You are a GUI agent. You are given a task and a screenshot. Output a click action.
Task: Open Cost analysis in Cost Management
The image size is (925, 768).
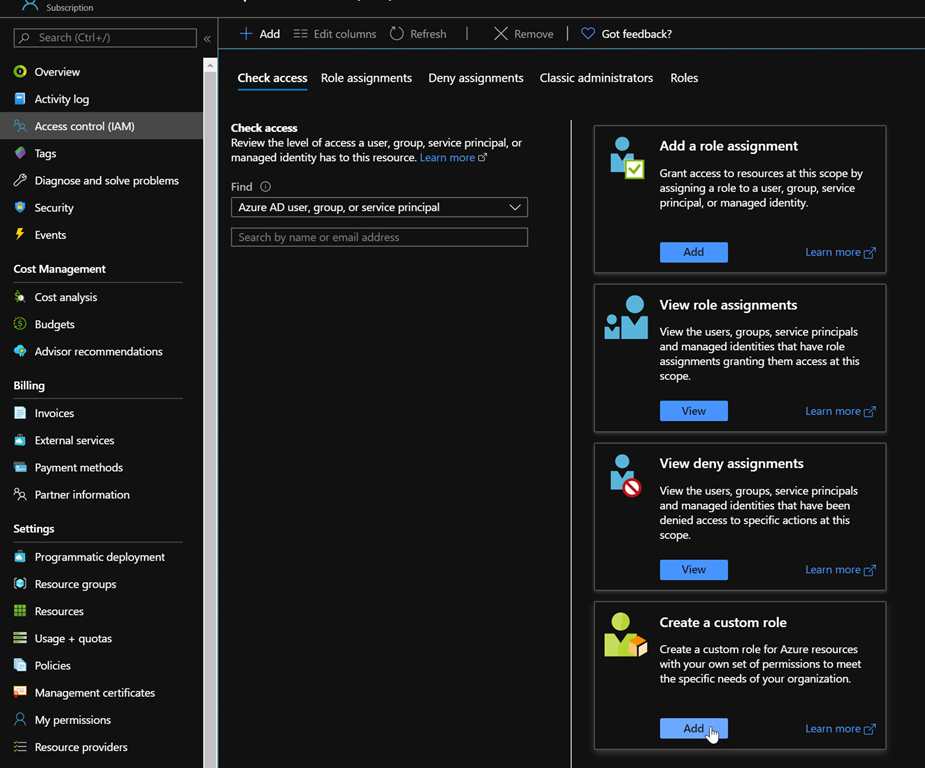coord(65,297)
